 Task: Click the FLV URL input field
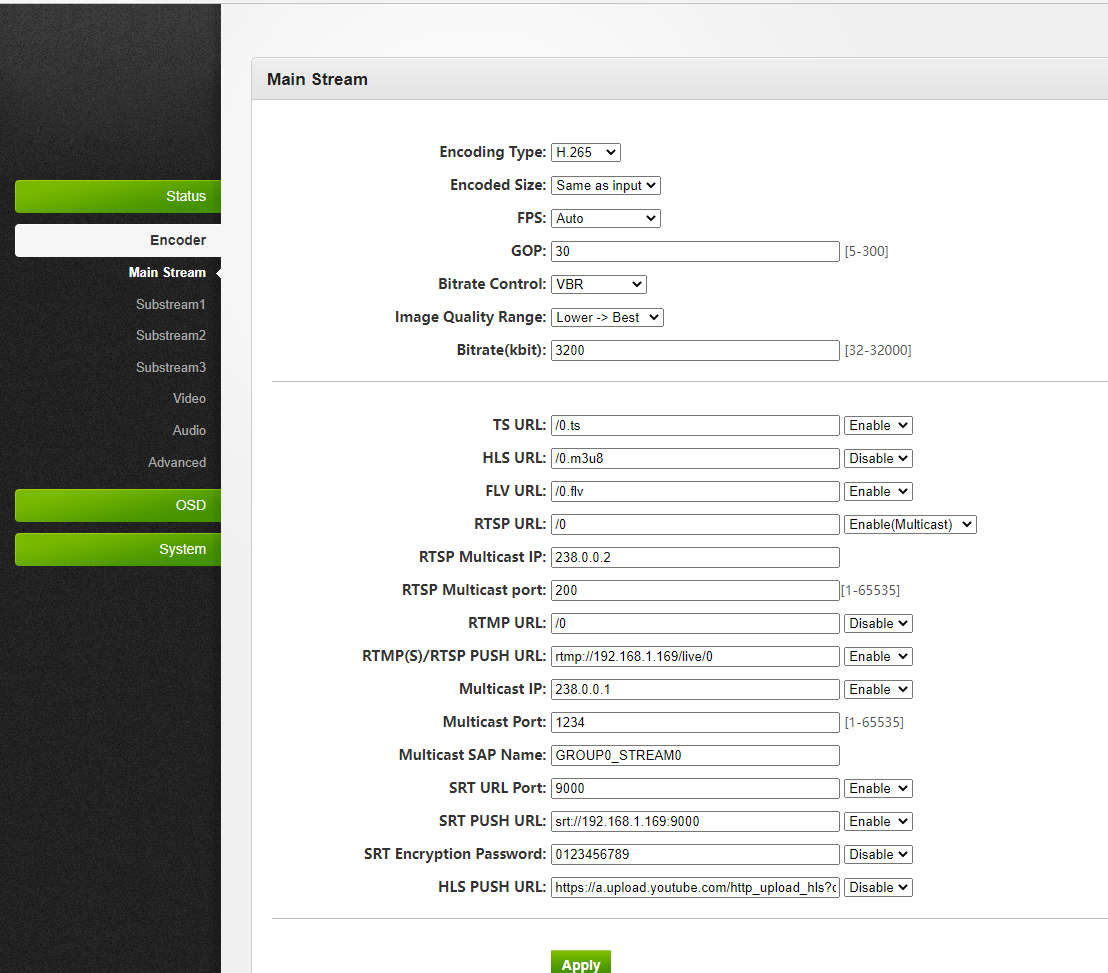[x=695, y=491]
